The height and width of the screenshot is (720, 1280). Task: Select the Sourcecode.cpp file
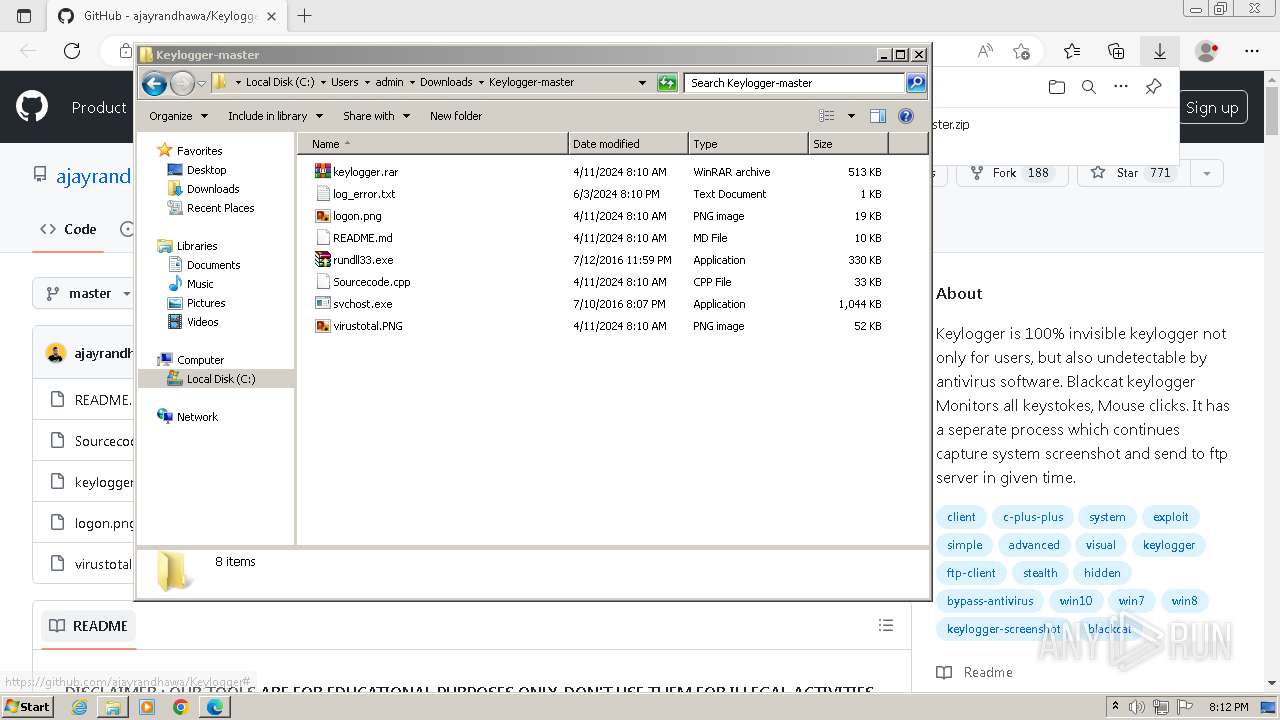pos(371,282)
